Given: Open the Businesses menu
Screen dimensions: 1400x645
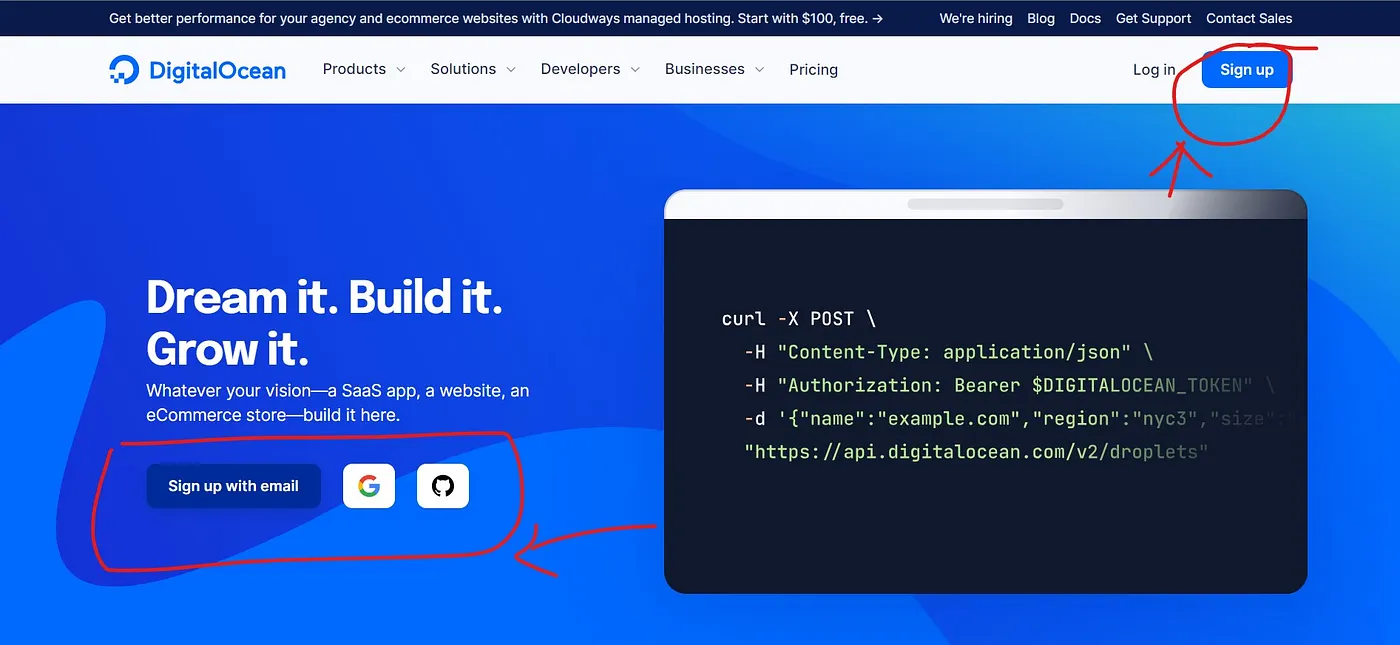Looking at the screenshot, I should (714, 69).
